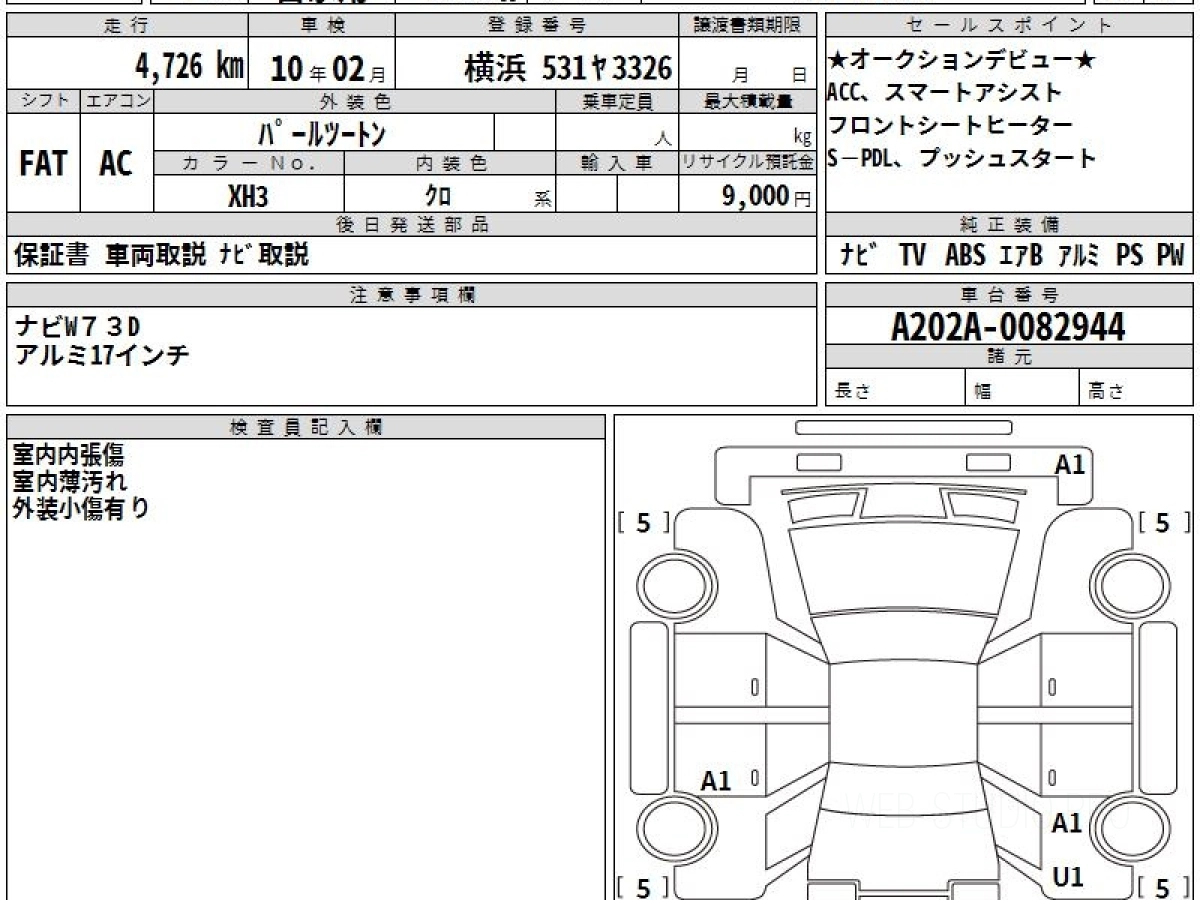Click the 車両取説 item
This screenshot has width=1200, height=900.
(155, 255)
